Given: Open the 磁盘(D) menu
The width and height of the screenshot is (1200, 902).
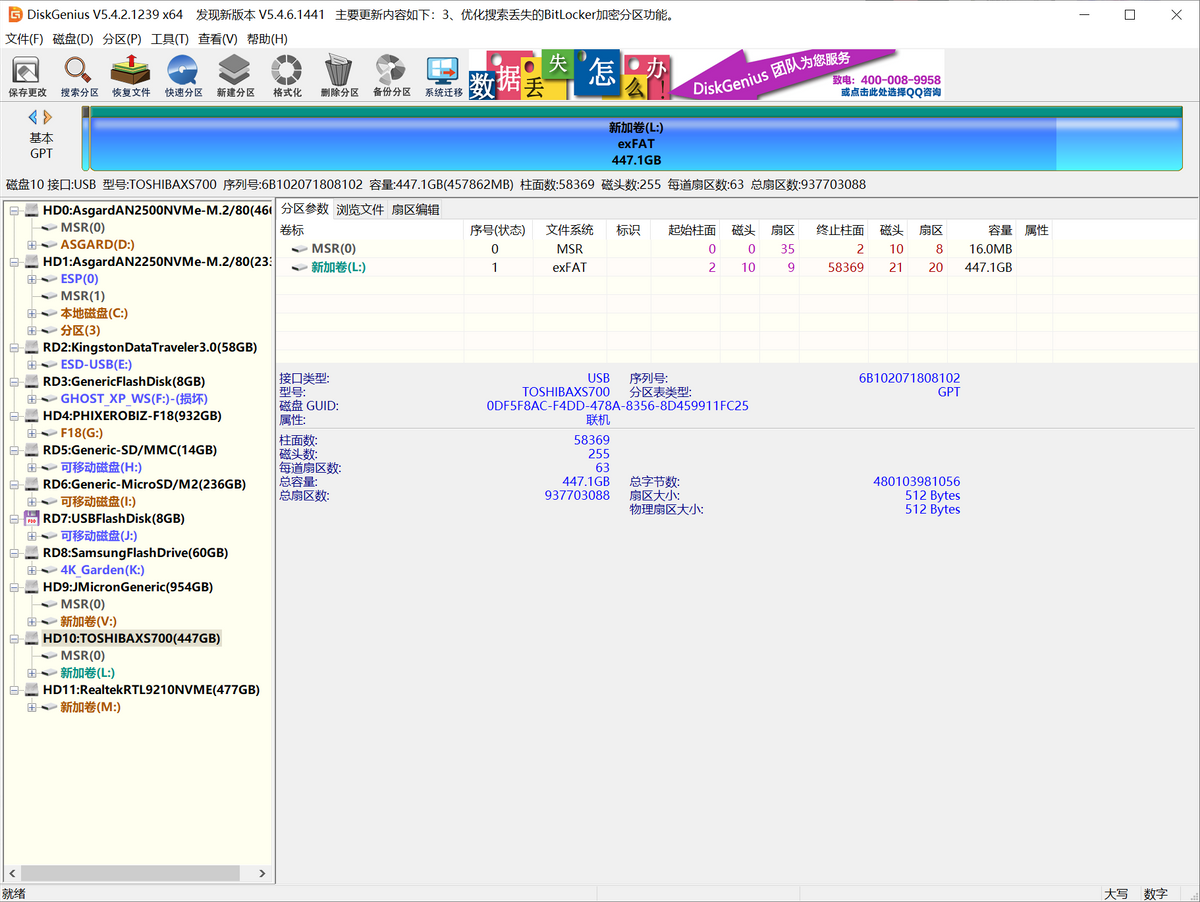Looking at the screenshot, I should pyautogui.click(x=73, y=39).
